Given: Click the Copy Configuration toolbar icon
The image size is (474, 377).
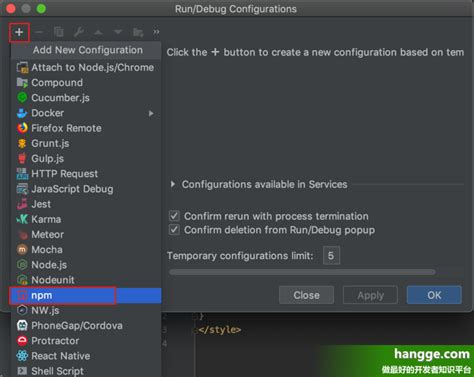Looking at the screenshot, I should click(59, 32).
